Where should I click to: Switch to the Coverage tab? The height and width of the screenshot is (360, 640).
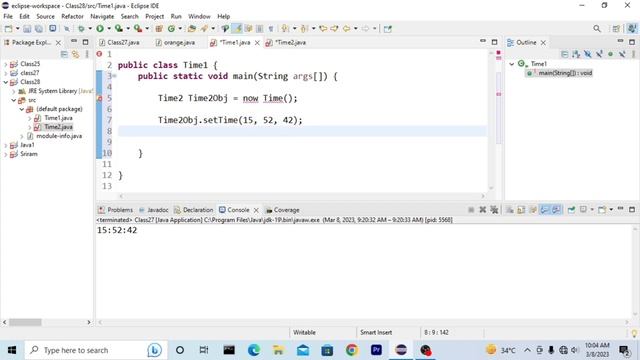(x=282, y=210)
